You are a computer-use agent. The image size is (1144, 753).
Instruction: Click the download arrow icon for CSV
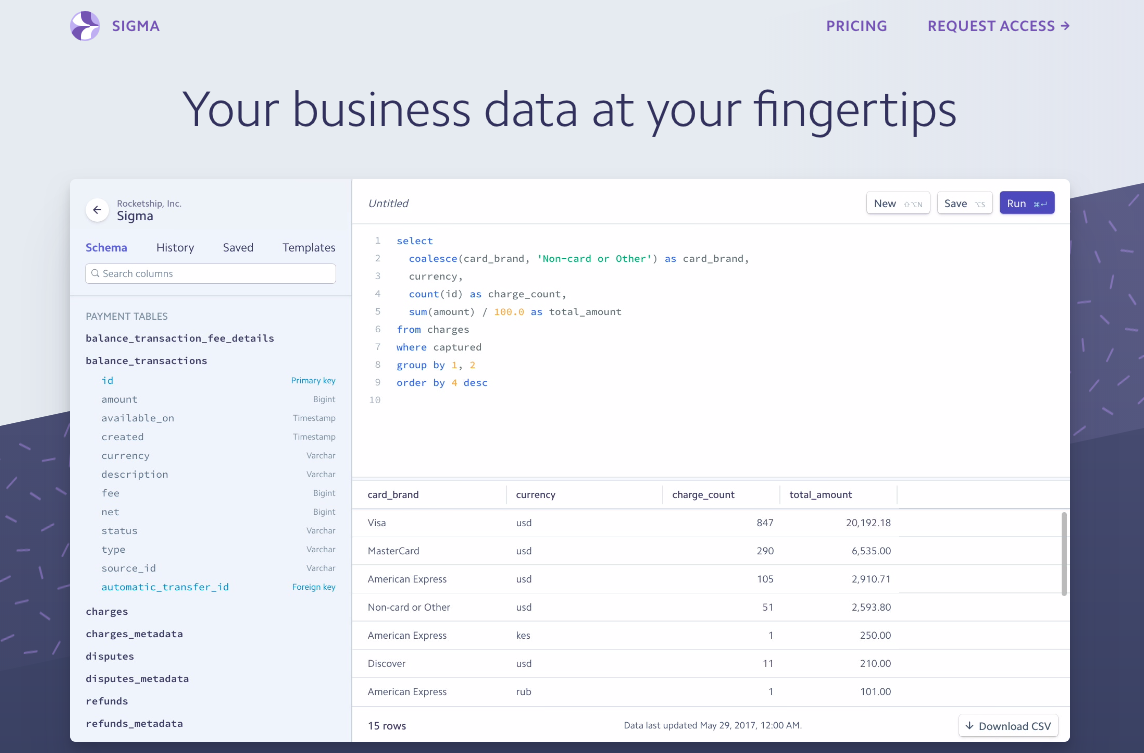[x=969, y=726]
